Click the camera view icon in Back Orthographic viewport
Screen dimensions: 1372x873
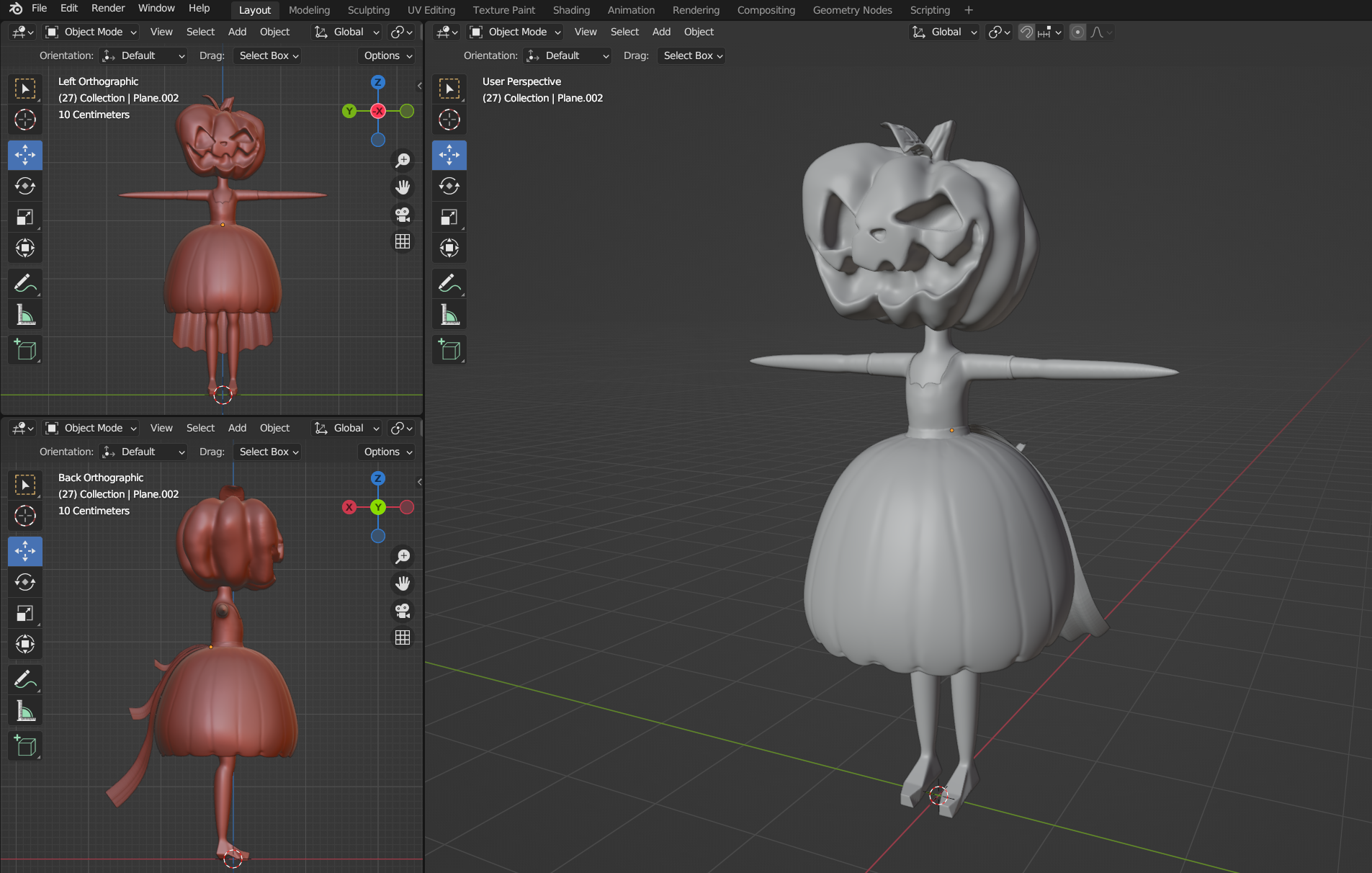(403, 611)
